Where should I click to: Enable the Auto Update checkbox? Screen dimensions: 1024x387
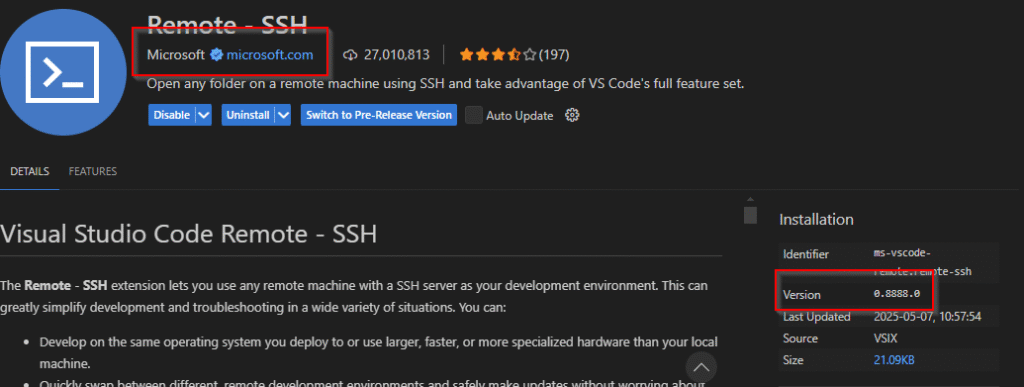473,116
